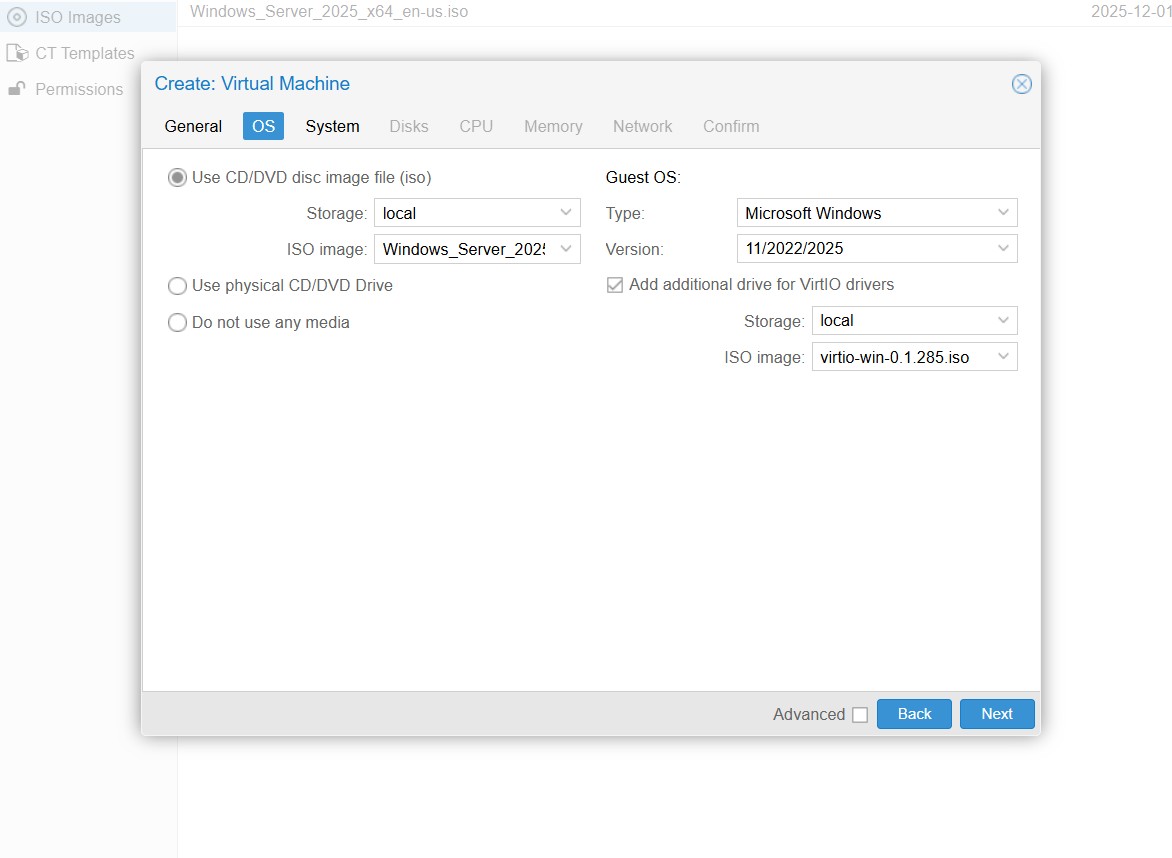This screenshot has width=1172, height=858.
Task: Select Use CD/DVD disc image file option
Action: (x=177, y=177)
